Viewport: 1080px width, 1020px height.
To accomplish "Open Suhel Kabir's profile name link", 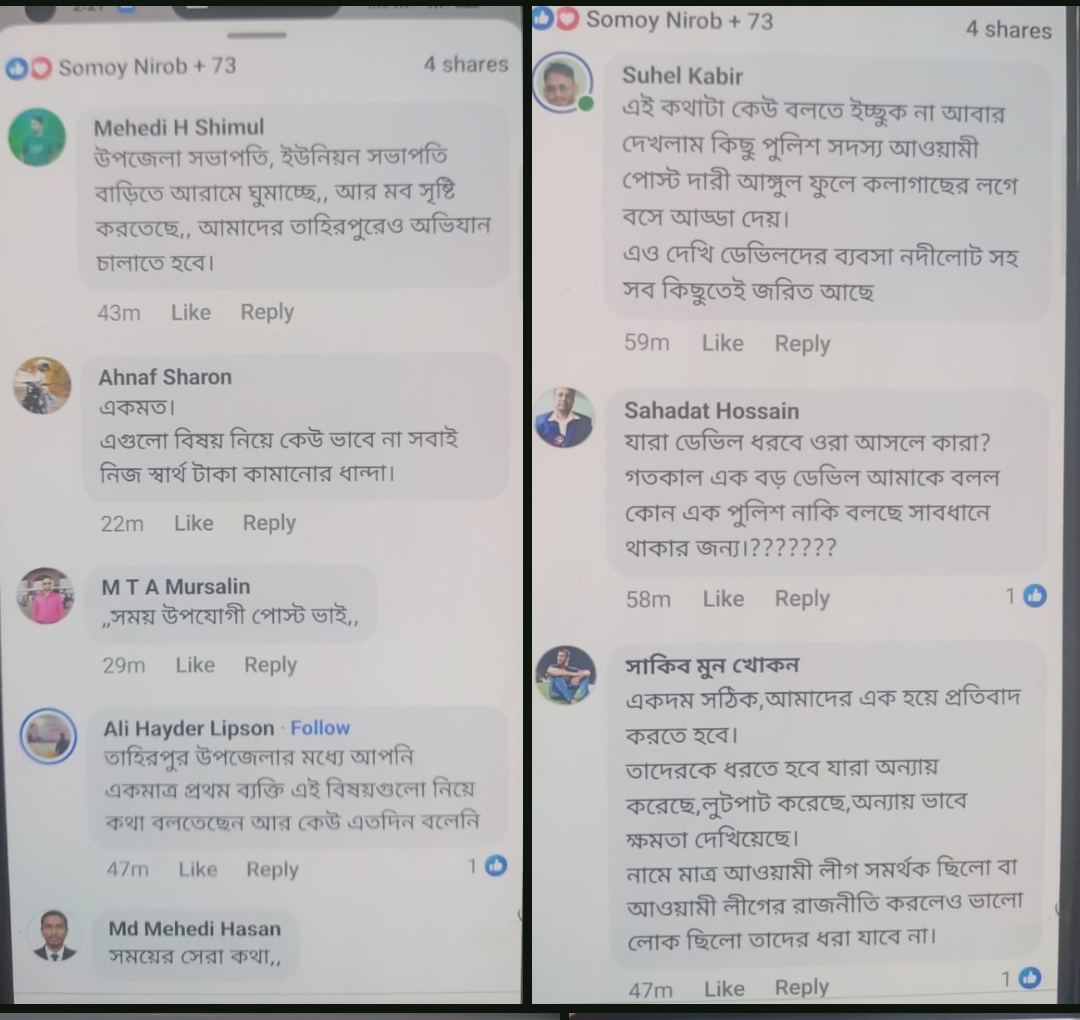I will click(682, 76).
